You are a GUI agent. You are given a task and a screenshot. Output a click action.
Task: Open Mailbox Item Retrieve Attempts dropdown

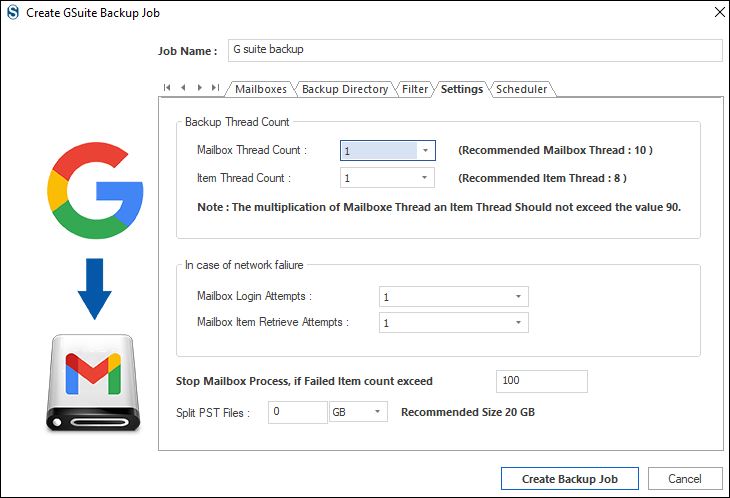tap(518, 323)
